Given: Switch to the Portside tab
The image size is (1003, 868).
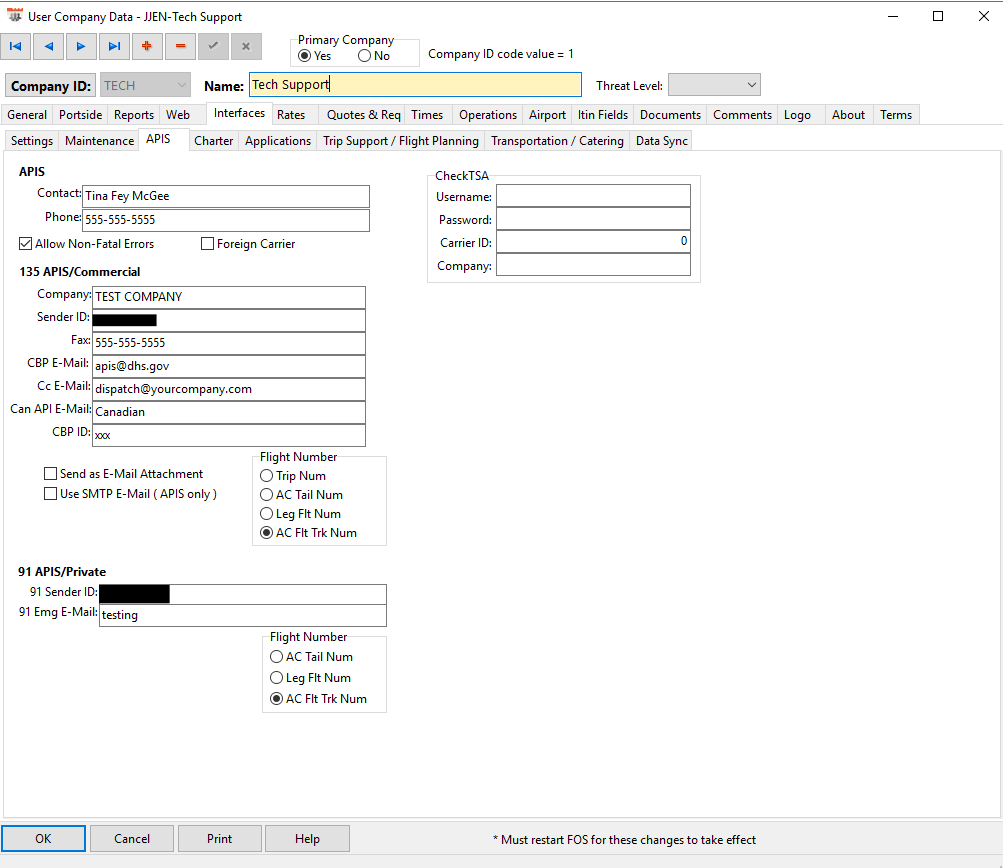Looking at the screenshot, I should coord(81,114).
